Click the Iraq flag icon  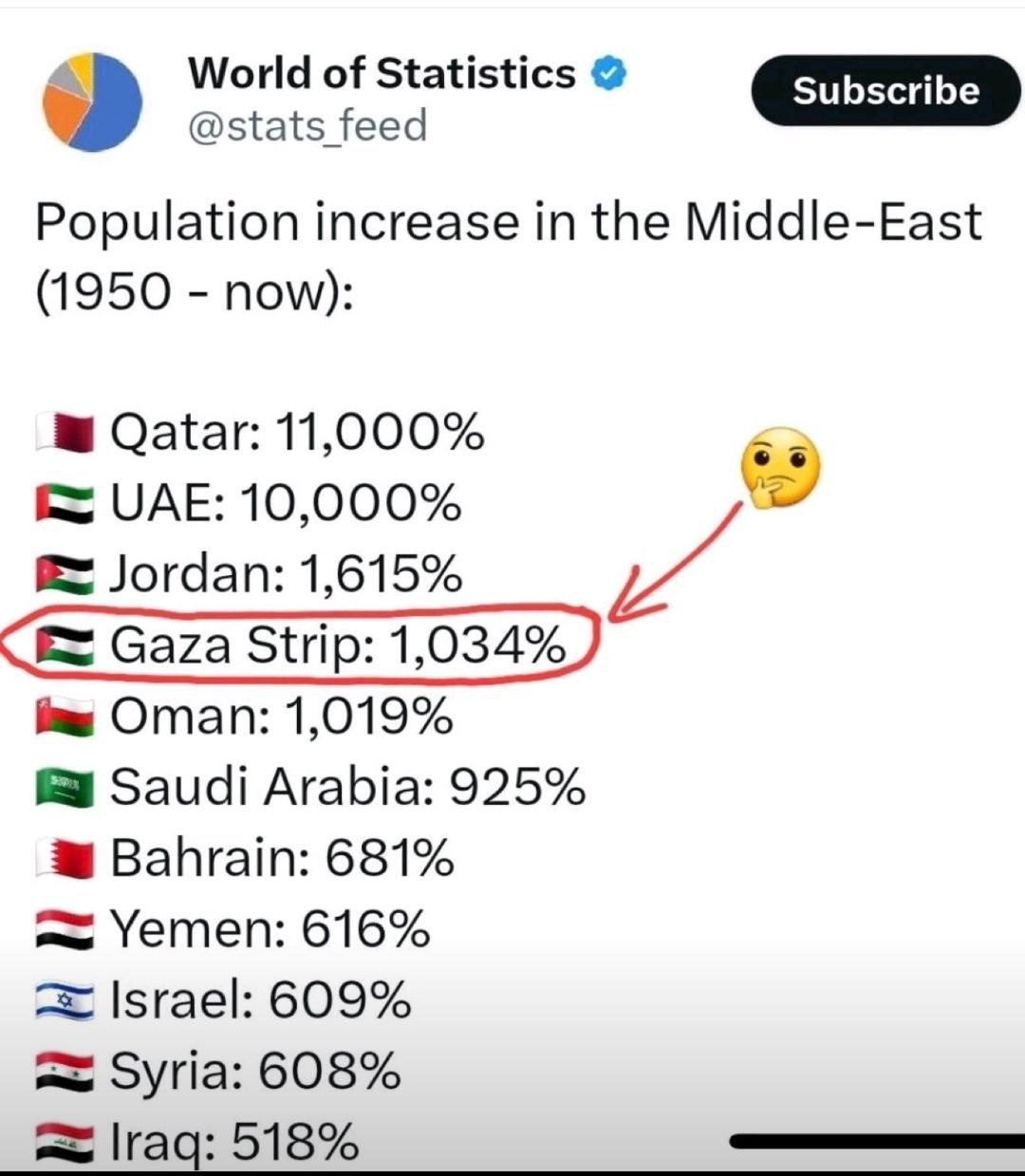click(65, 1142)
